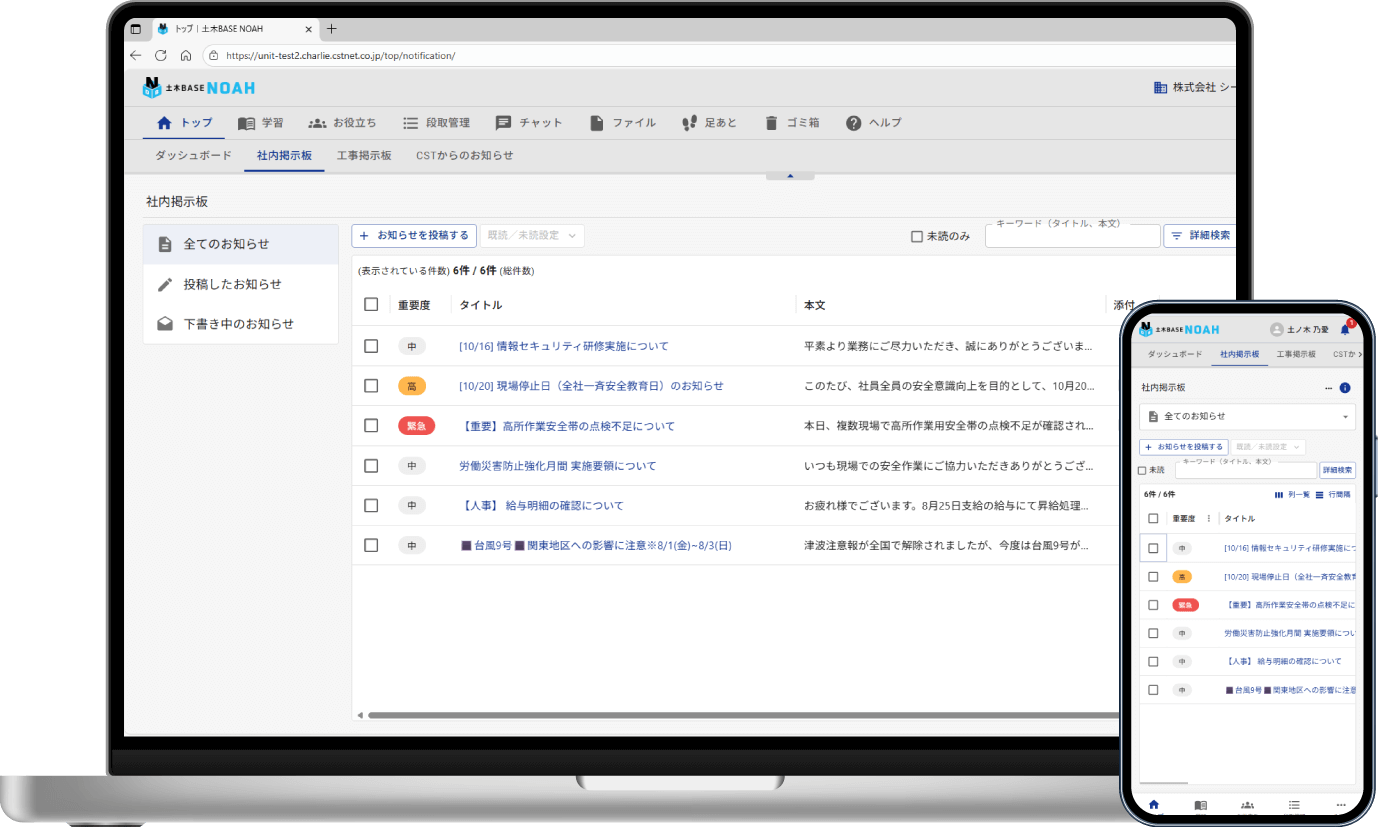Image resolution: width=1378 pixels, height=827 pixels.
Task: Click the ヘルプ help icon
Action: point(853,123)
